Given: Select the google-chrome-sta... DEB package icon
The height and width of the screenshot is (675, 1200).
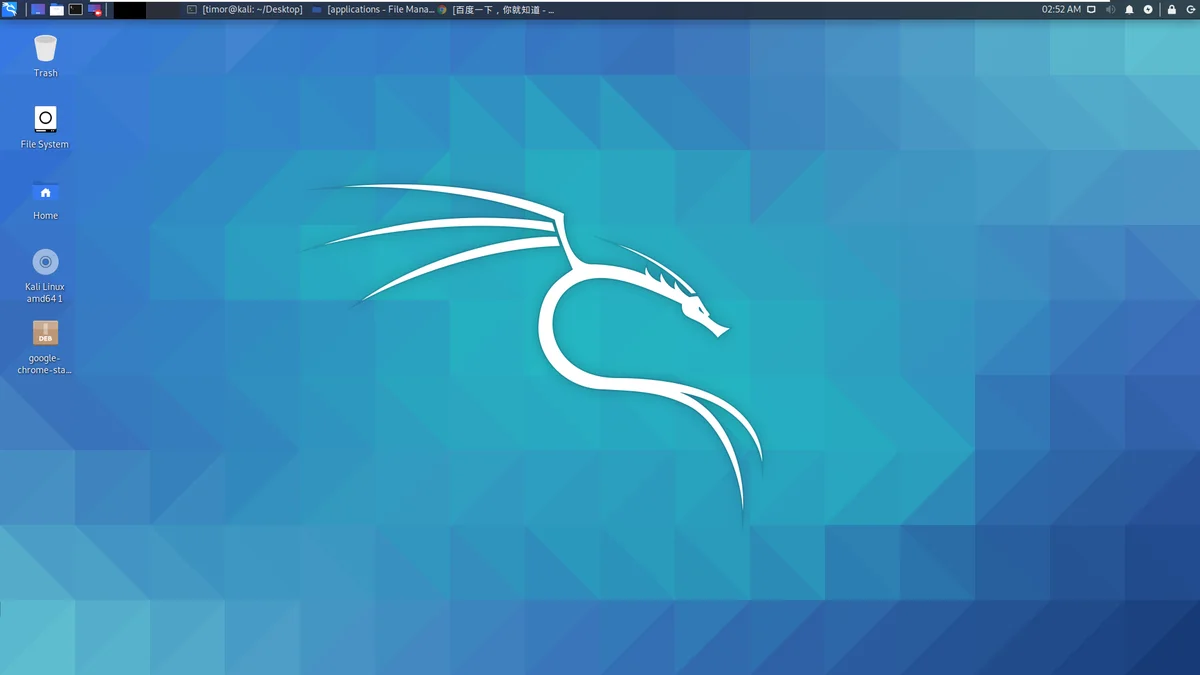Looking at the screenshot, I should (45, 333).
